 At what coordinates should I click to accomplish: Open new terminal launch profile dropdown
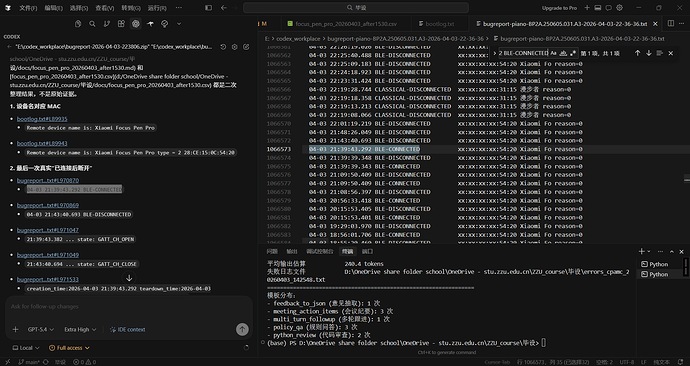[x=650, y=252]
